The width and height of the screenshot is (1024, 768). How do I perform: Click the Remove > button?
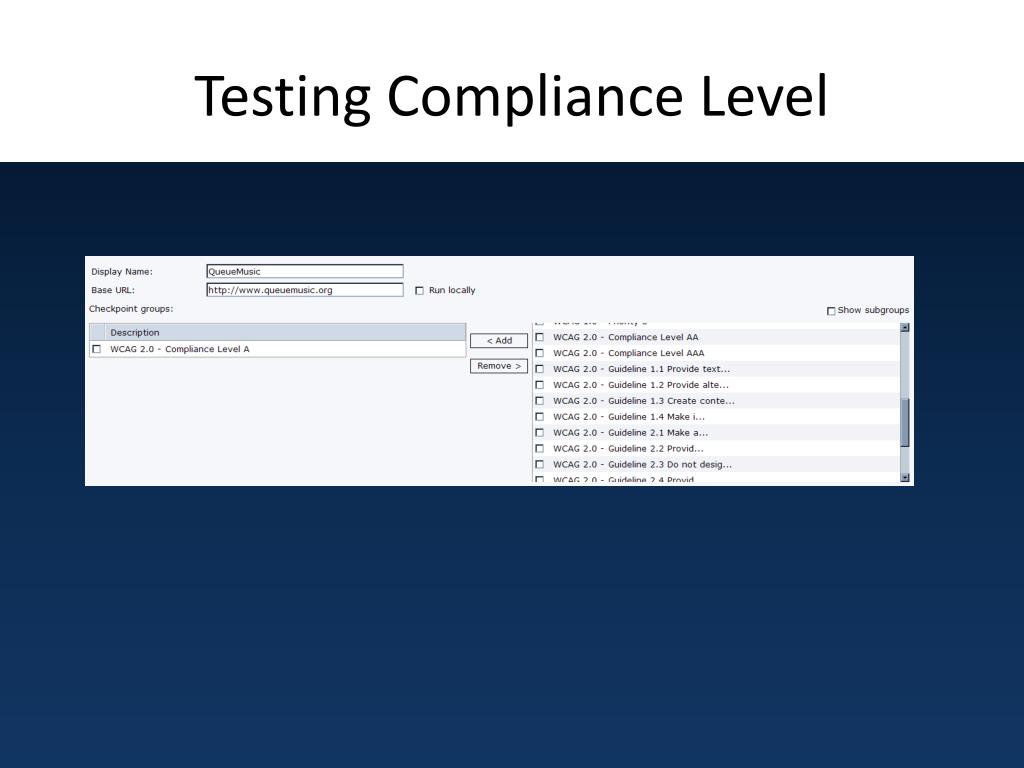pyautogui.click(x=499, y=366)
